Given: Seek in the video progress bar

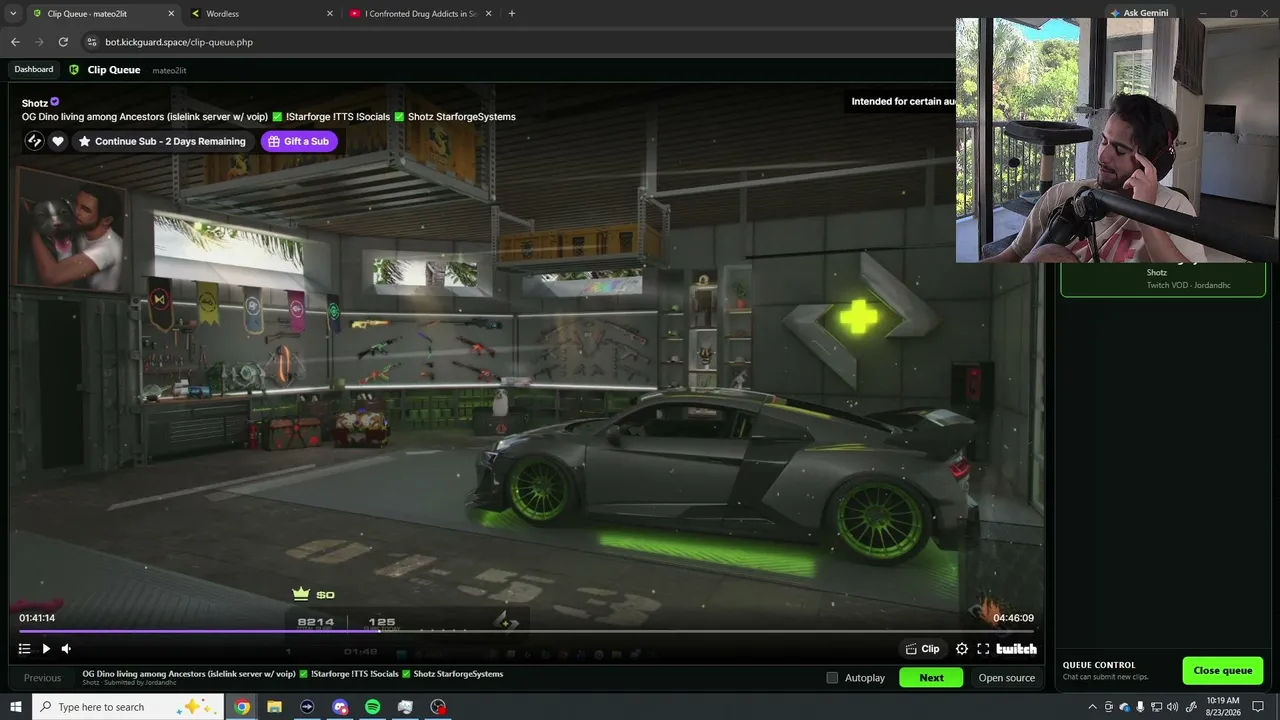Looking at the screenshot, I should point(526,631).
